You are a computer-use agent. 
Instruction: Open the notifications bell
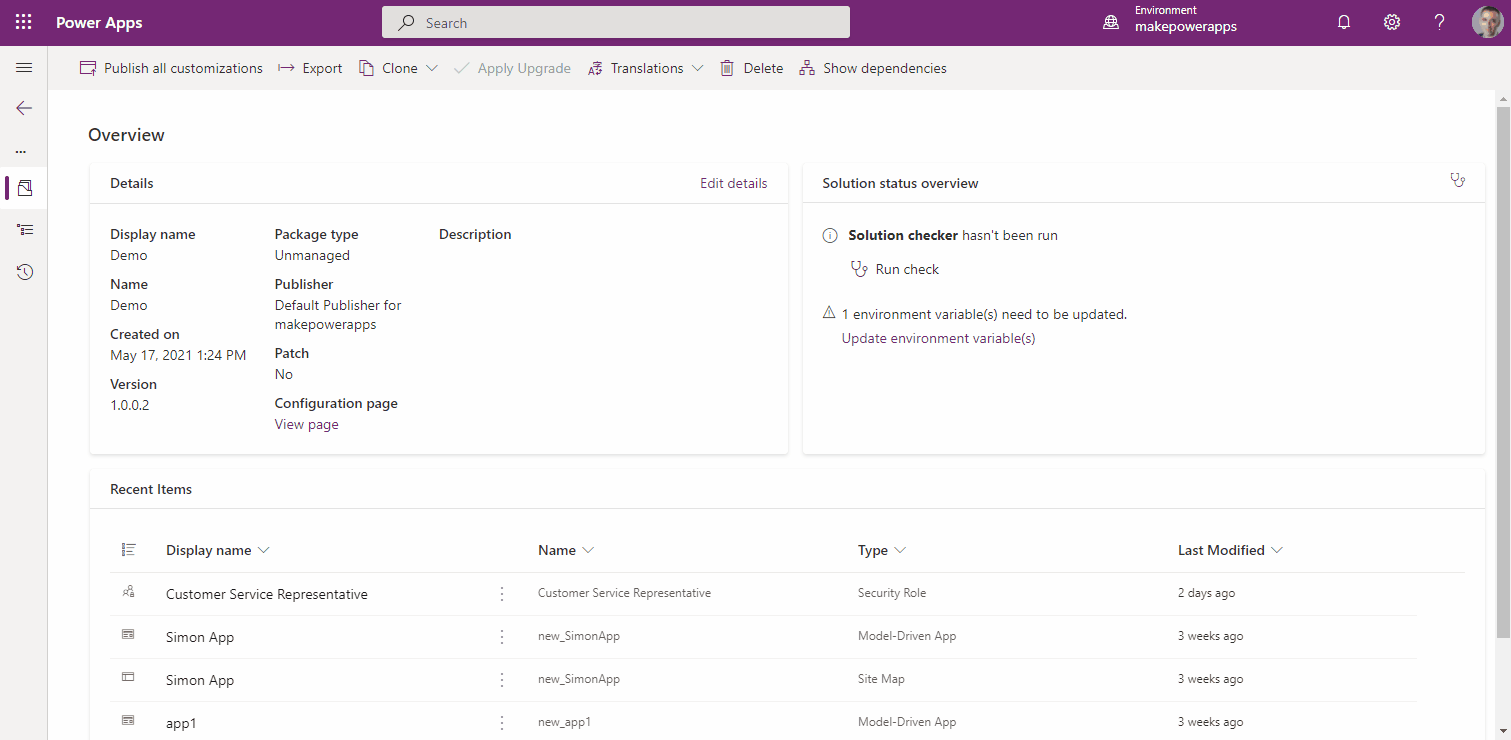tap(1344, 22)
